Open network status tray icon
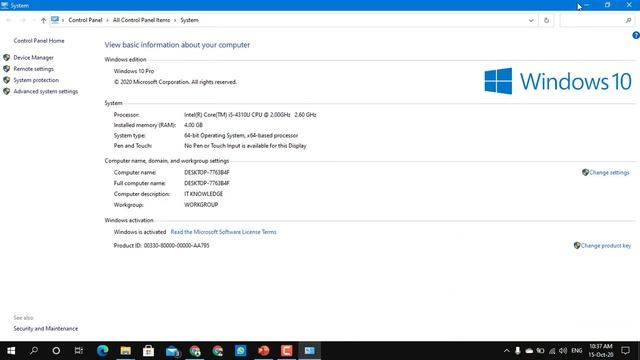 (x=552, y=351)
